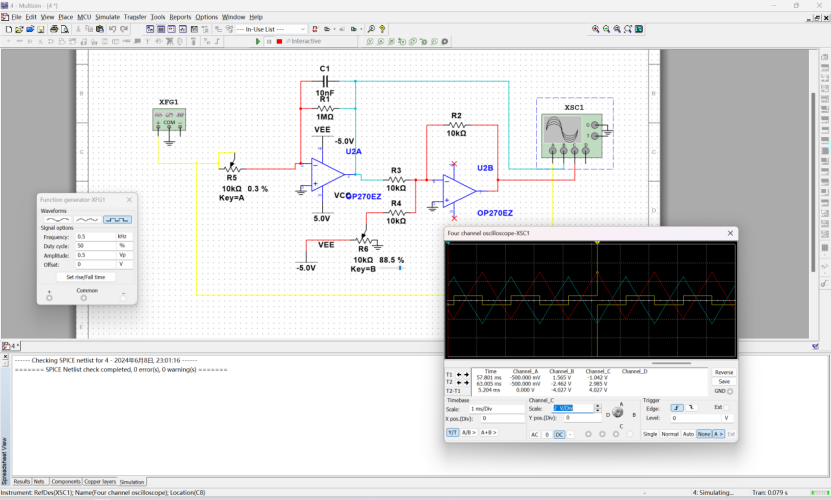Viewport: 831px width, 500px height.
Task: Stop the simulation with the red square
Action: tap(279, 41)
